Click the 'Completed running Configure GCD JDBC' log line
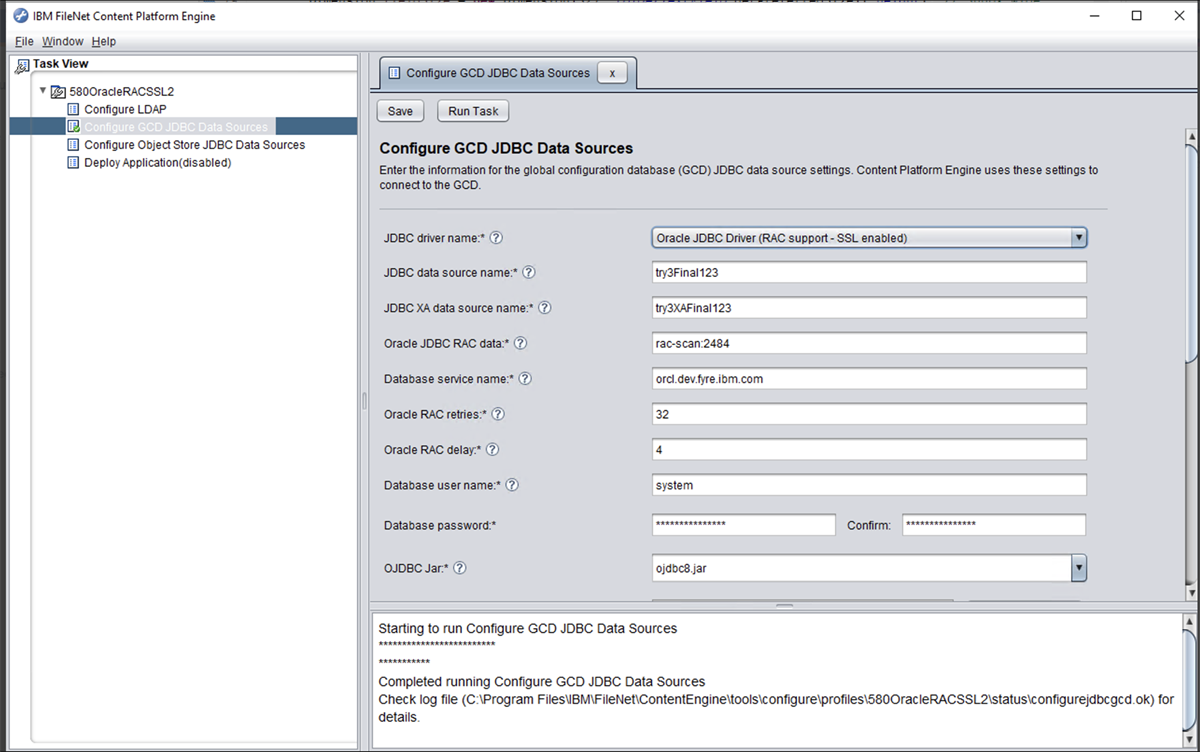This screenshot has width=1200, height=752. pyautogui.click(x=542, y=682)
